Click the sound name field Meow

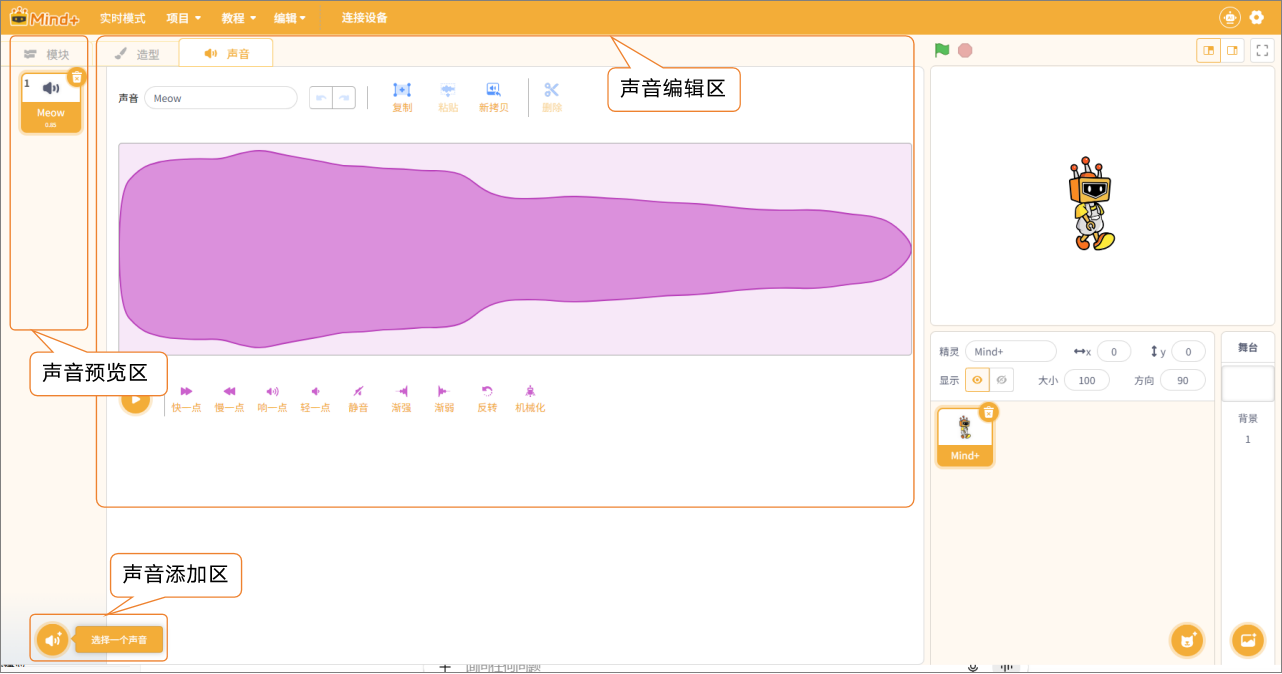(220, 98)
